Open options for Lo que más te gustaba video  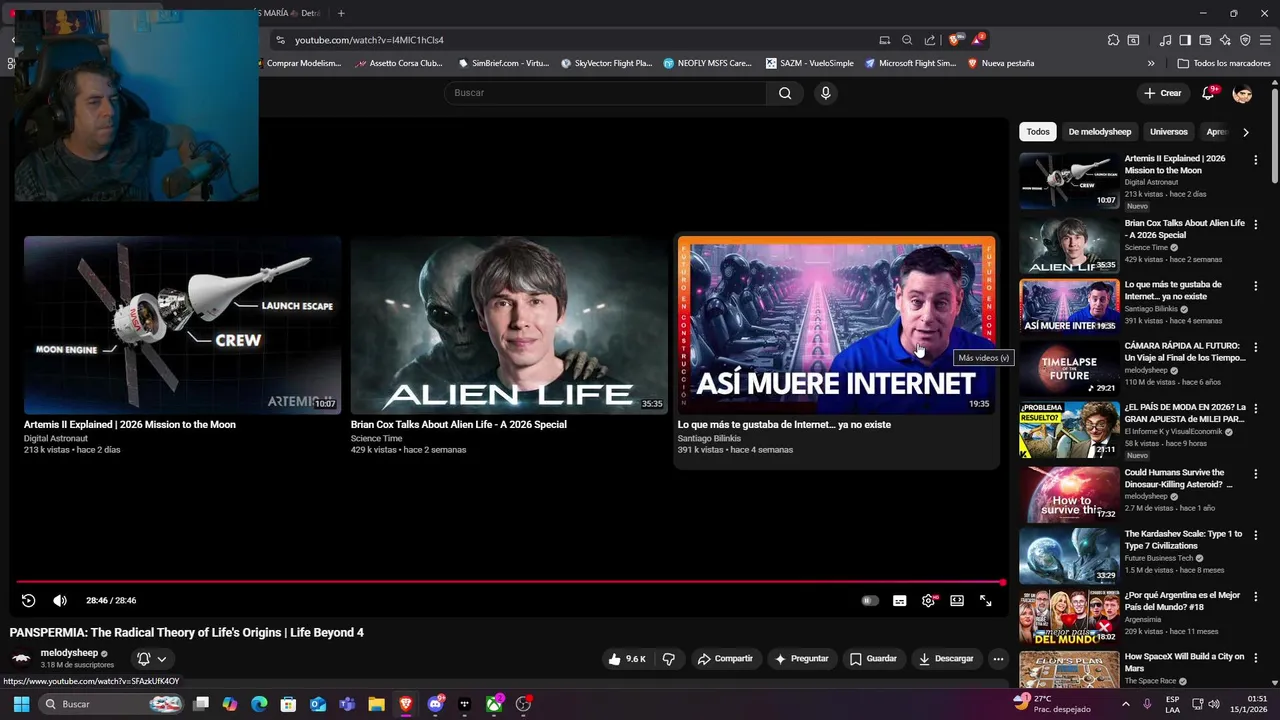pos(1256,286)
